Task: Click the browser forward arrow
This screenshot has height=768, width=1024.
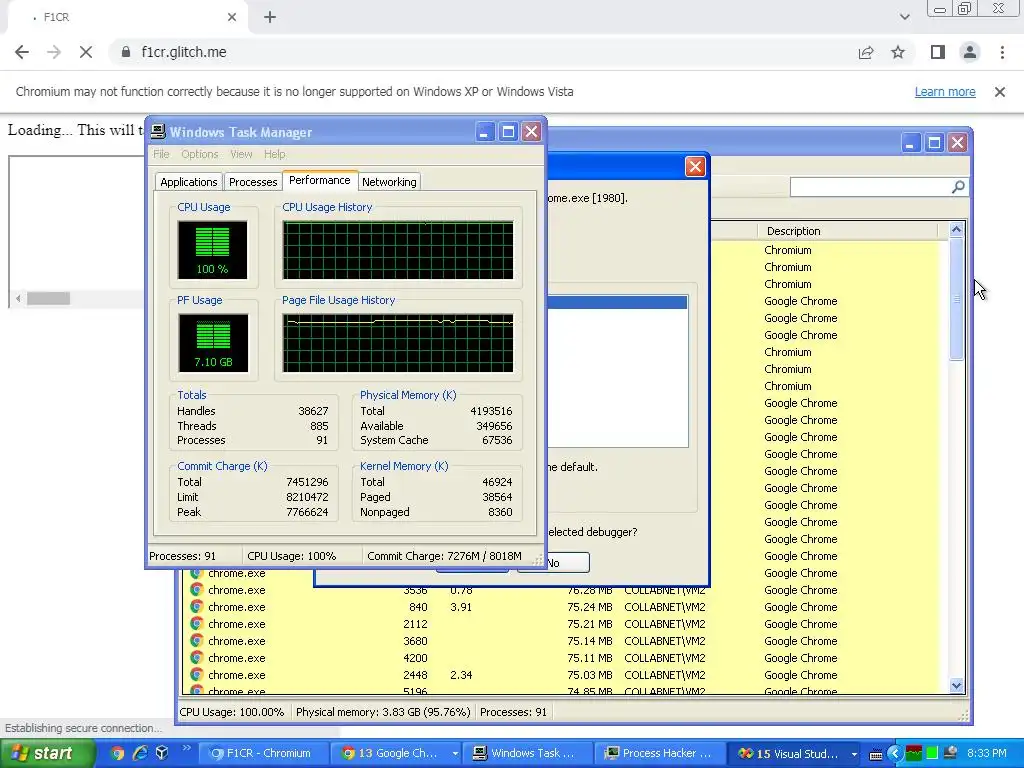Action: pos(54,52)
